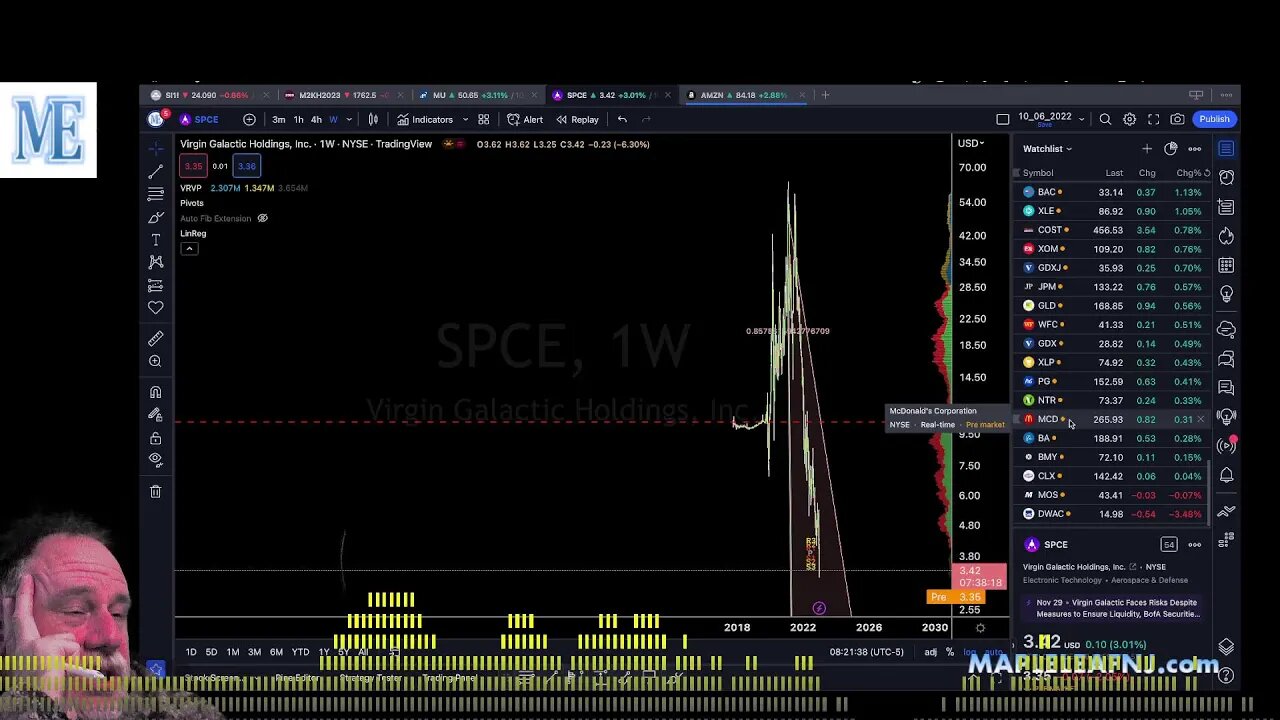Open the Fibonacci/Gann tools group
The height and width of the screenshot is (720, 1280).
(x=155, y=194)
